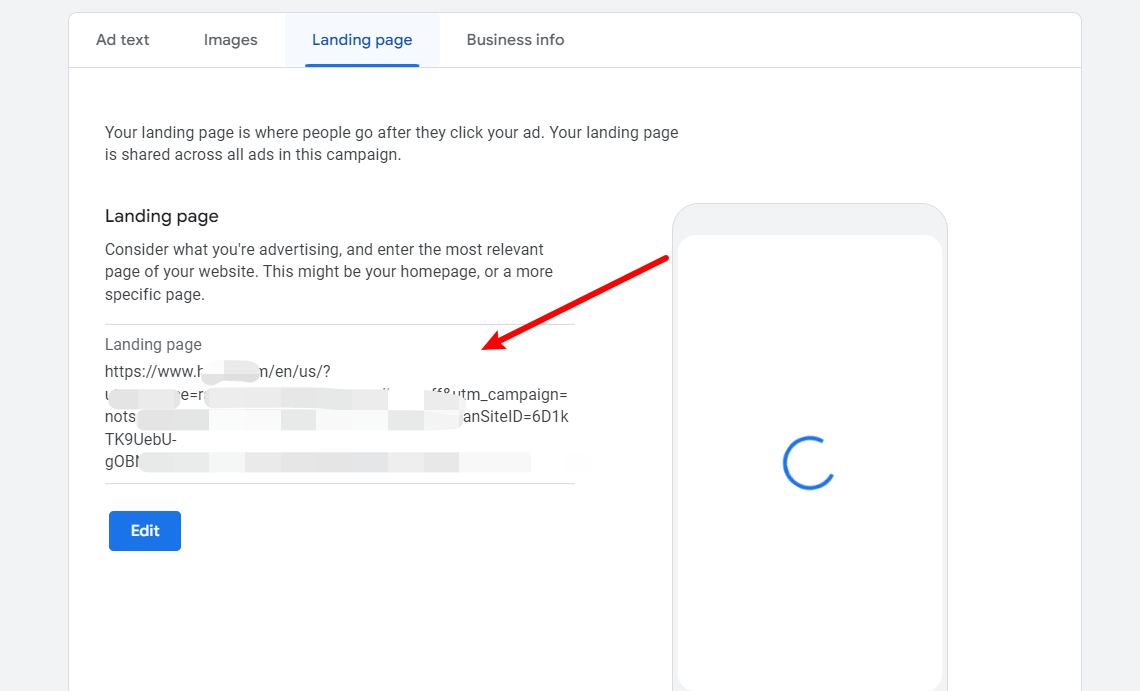Click the 'Consider what you're advertising' description
The height and width of the screenshot is (691, 1140).
(324, 249)
